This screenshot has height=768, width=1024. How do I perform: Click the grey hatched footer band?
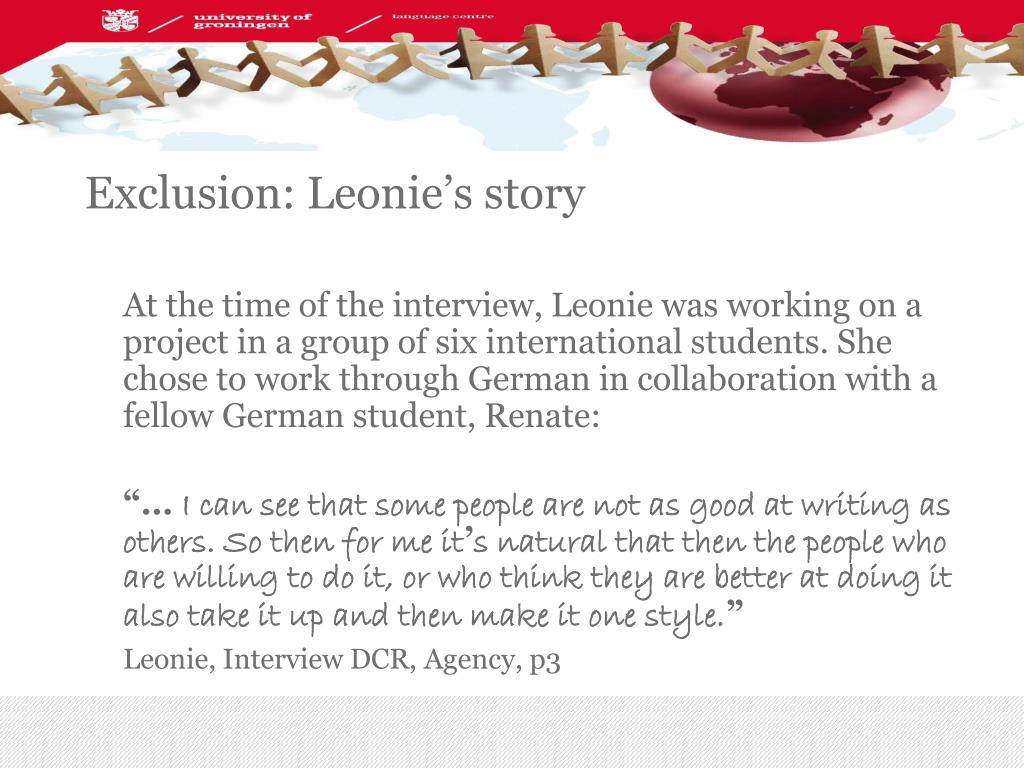[x=512, y=731]
